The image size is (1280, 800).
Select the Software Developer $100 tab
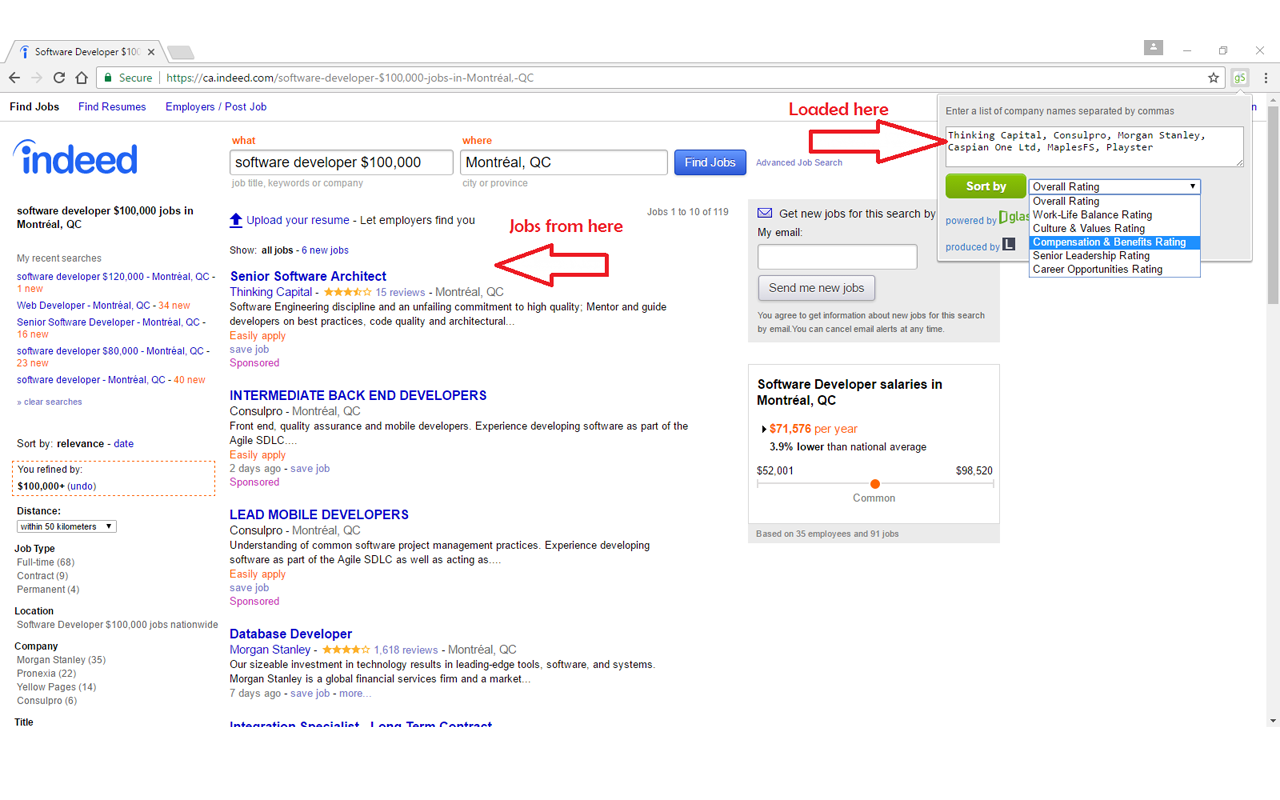(85, 52)
